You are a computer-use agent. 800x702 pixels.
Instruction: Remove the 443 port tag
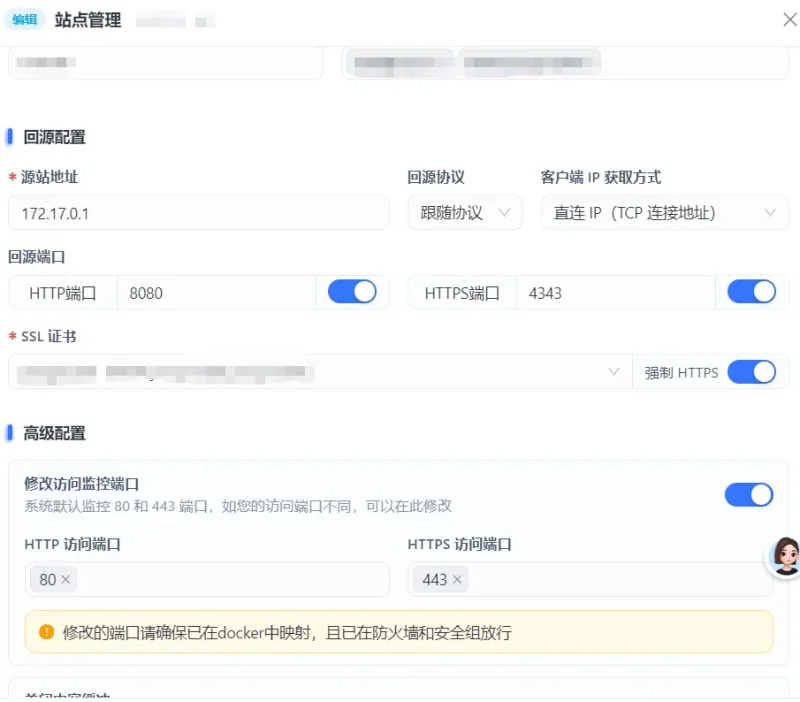[457, 580]
